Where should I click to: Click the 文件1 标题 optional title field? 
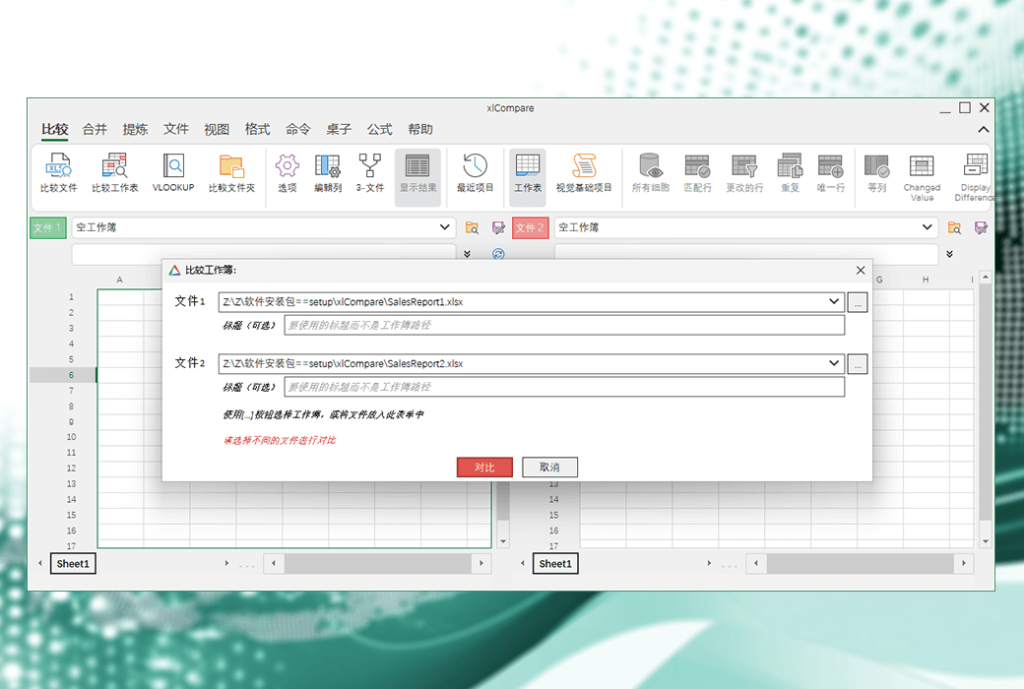[x=564, y=325]
